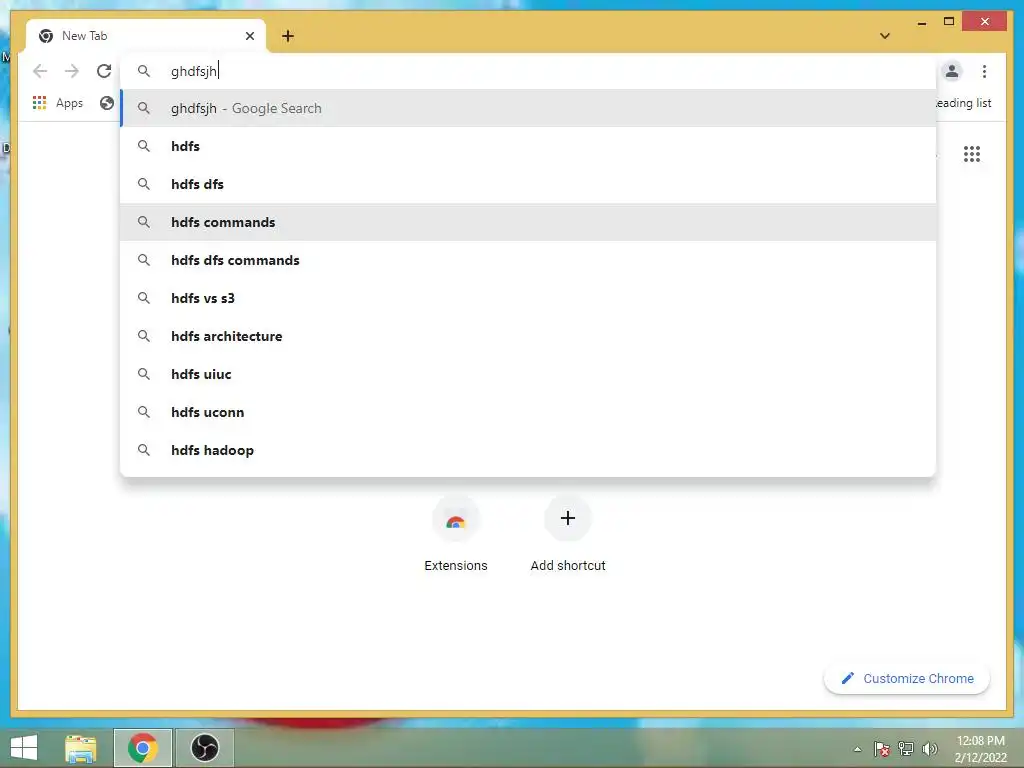The width and height of the screenshot is (1024, 768).
Task: Open the Chrome profile avatar
Action: tap(952, 71)
